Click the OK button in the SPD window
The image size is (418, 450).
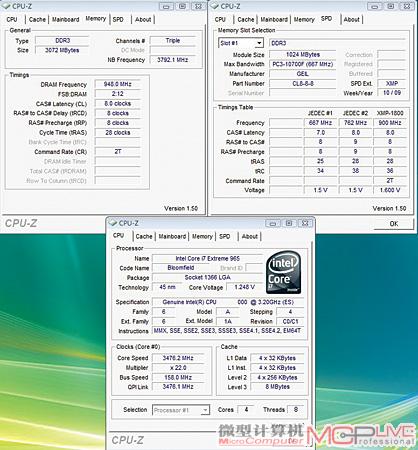[394, 224]
